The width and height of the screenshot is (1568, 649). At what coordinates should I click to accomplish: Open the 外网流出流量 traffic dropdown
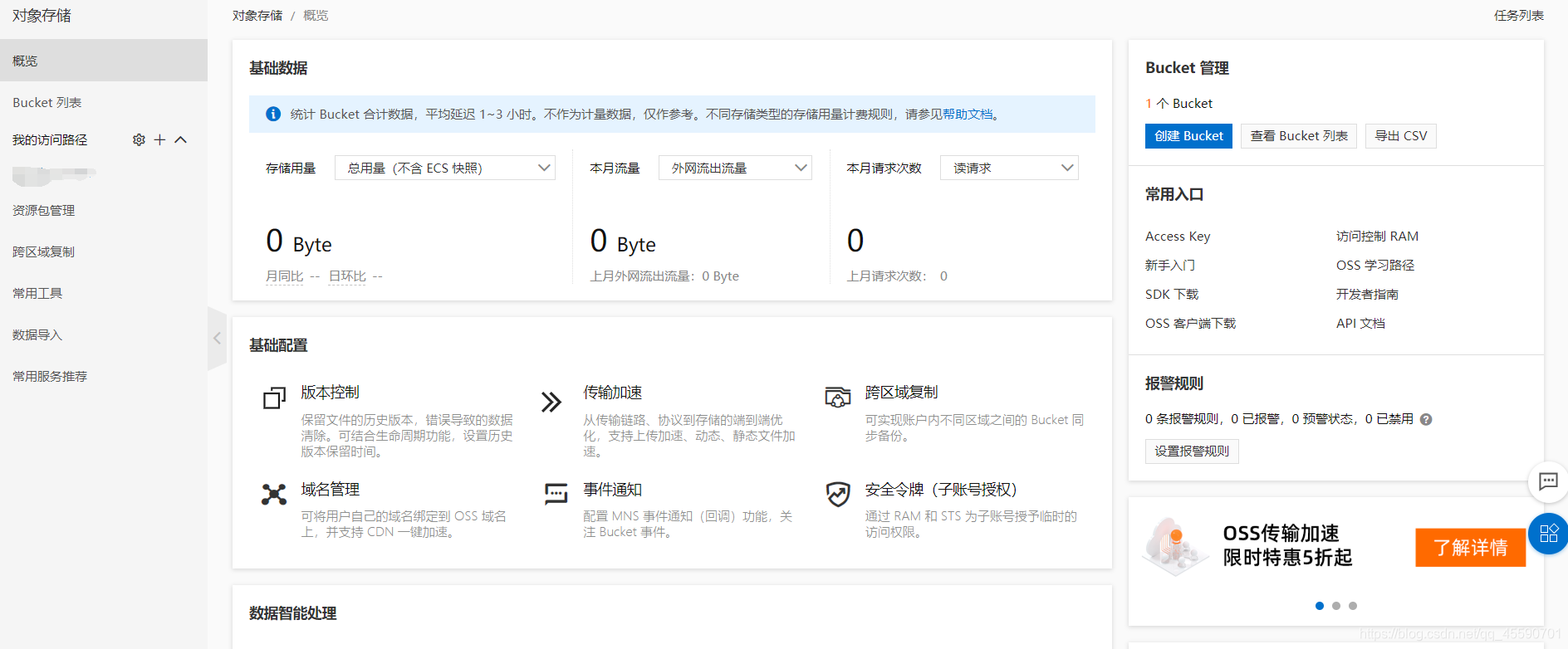[735, 168]
